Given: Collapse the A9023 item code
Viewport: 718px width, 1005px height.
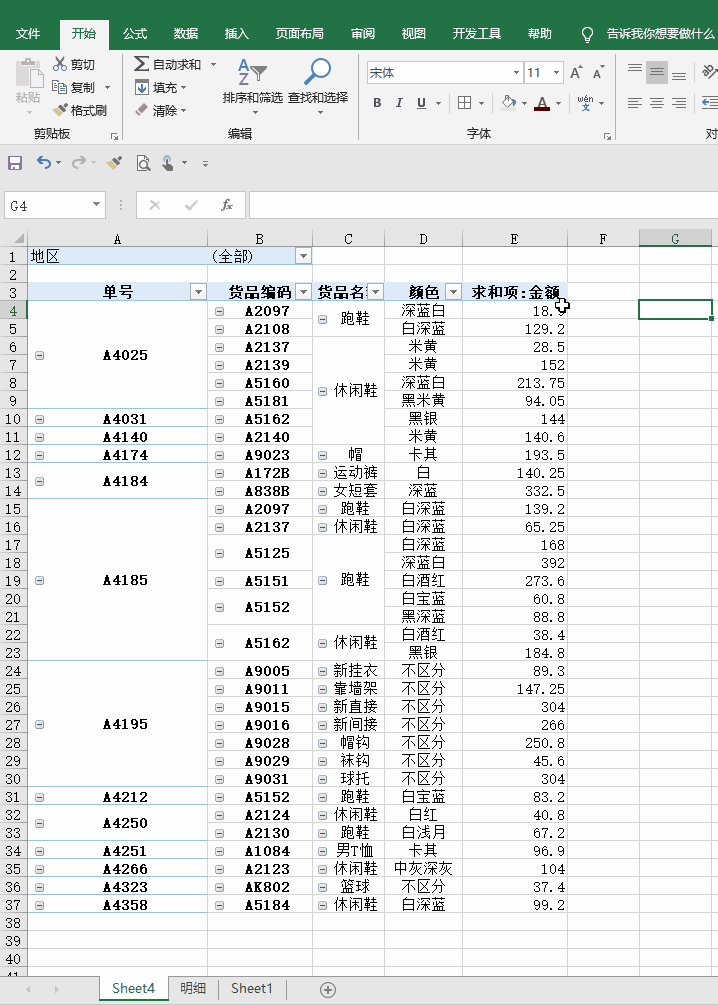Looking at the screenshot, I should pyautogui.click(x=220, y=455).
